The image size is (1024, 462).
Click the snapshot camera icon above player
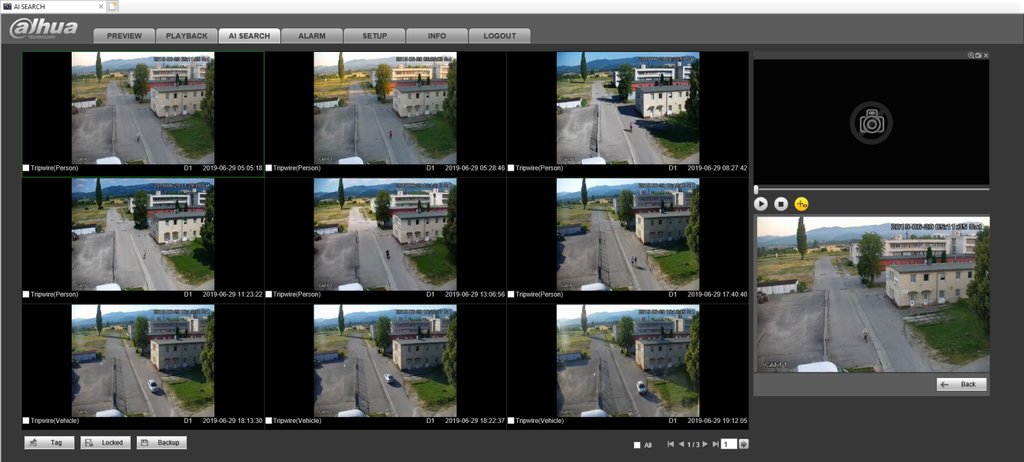pyautogui.click(x=978, y=55)
